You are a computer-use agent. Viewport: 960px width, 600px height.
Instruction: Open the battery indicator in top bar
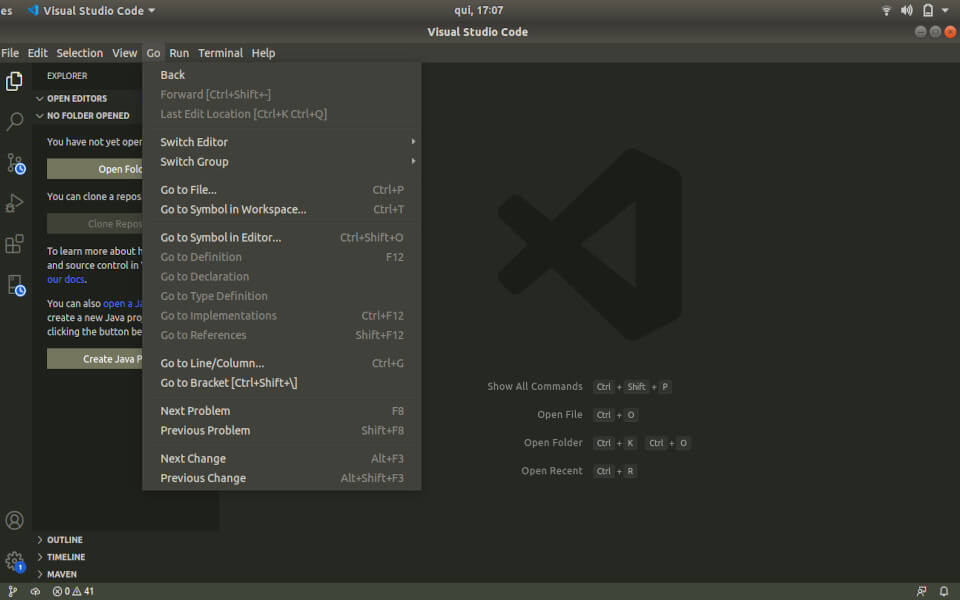928,10
